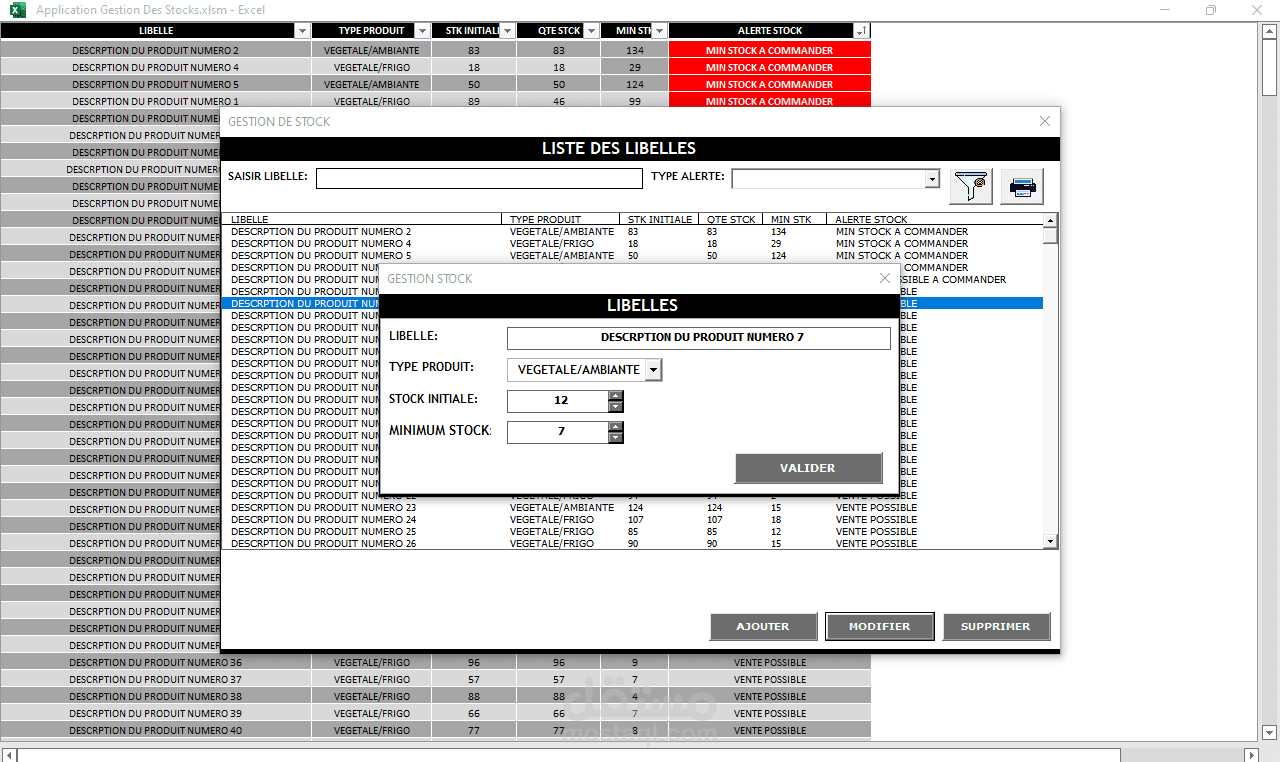Image resolution: width=1280 pixels, height=762 pixels.
Task: Decrease MINIMUM STOCK with down spinner
Action: (616, 437)
